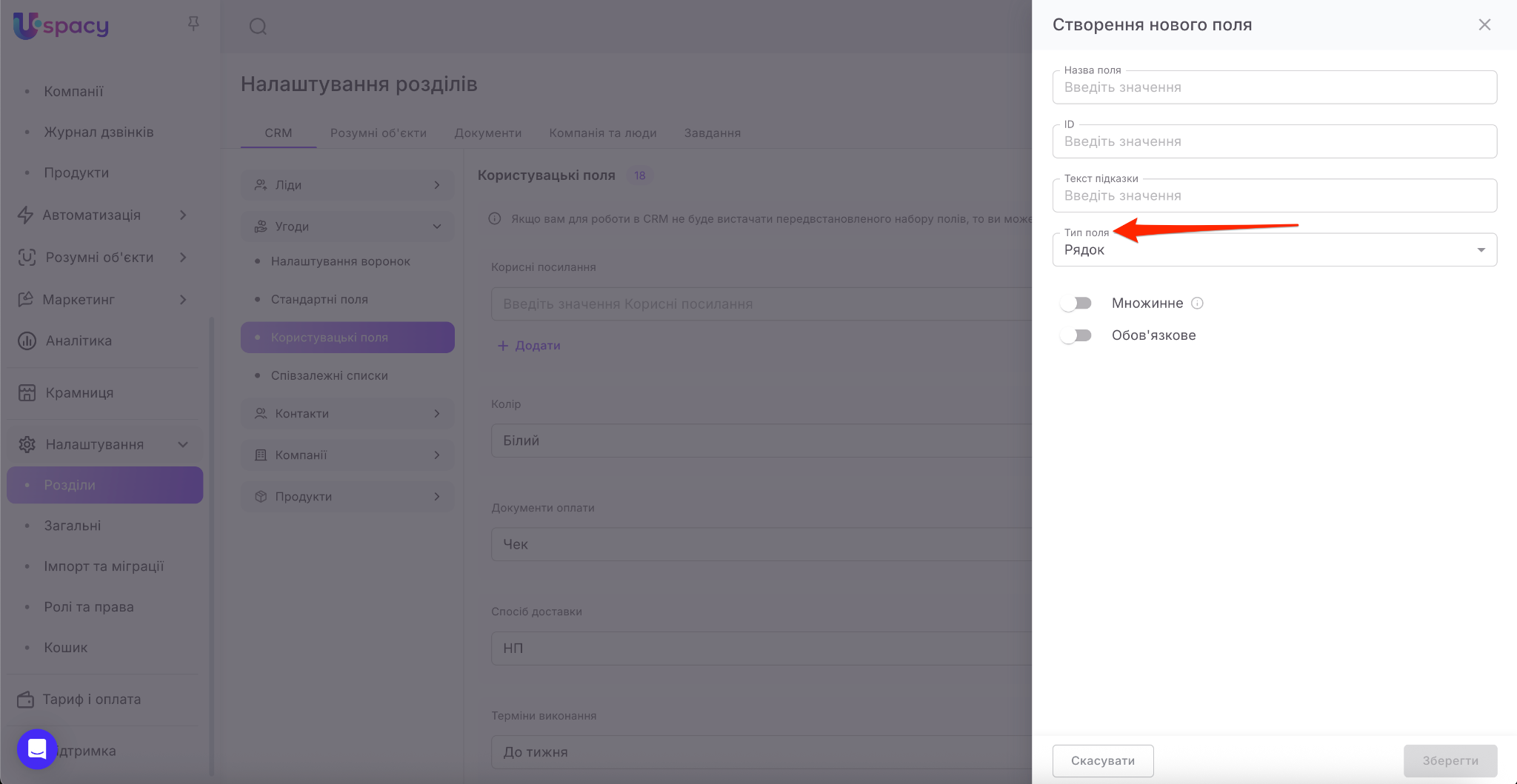Click the Аналітика chart icon
This screenshot has width=1517, height=784.
(27, 341)
